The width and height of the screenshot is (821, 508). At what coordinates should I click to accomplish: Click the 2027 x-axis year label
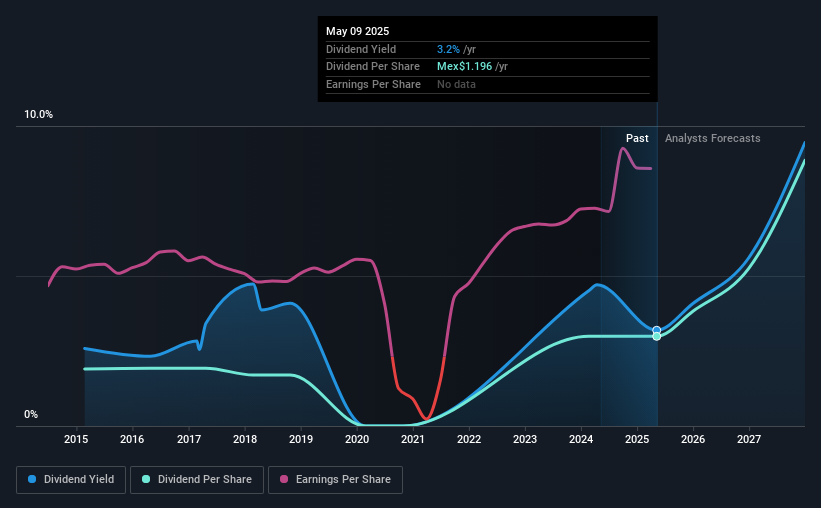749,439
